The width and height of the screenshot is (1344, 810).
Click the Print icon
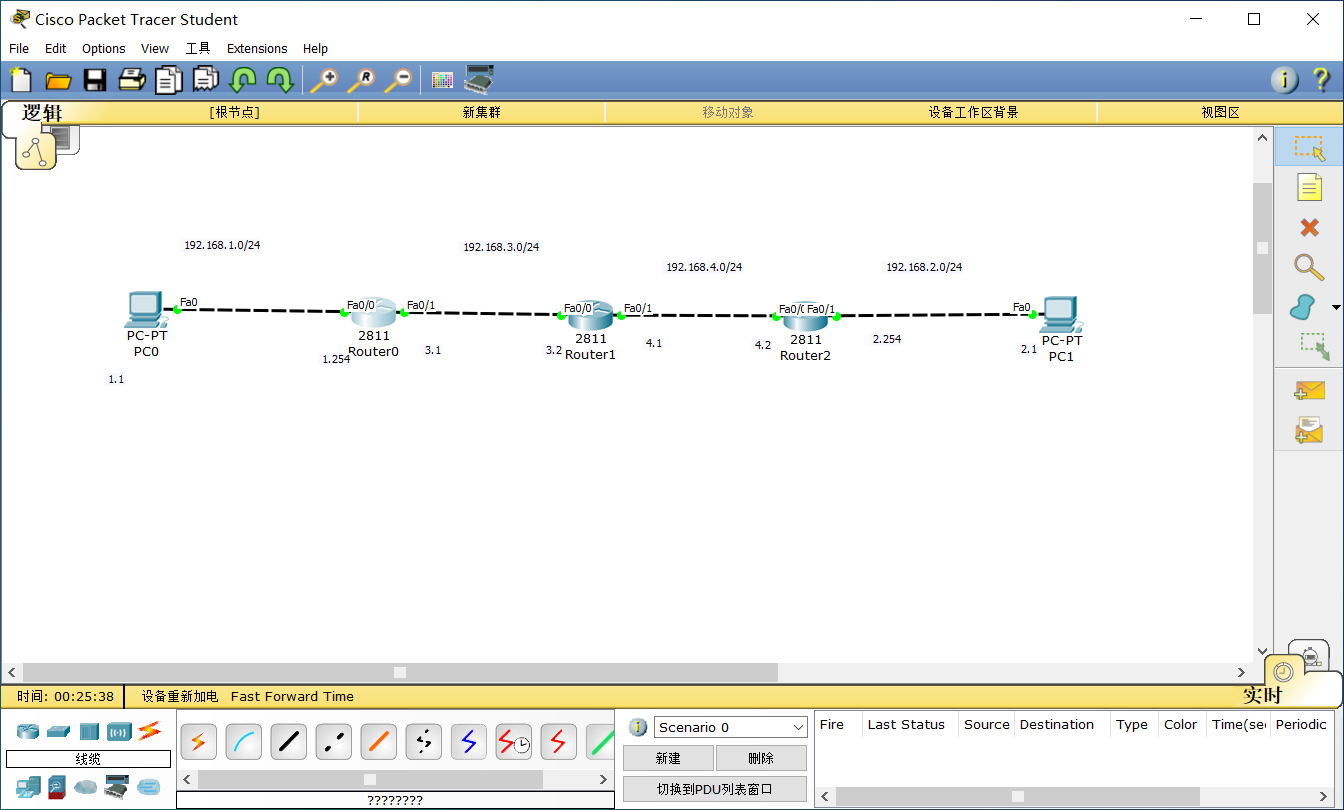point(132,80)
